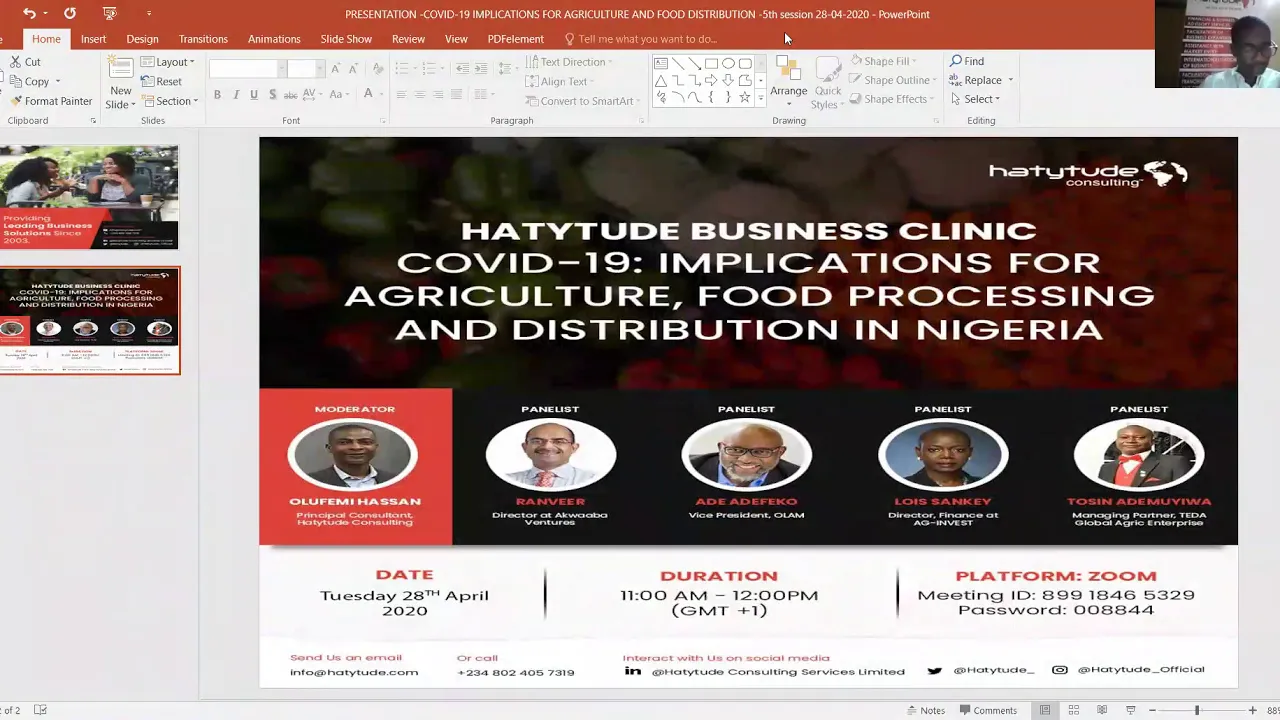The image size is (1280, 720).
Task: Open the Insert ribbon tab
Action: pyautogui.click(x=93, y=39)
